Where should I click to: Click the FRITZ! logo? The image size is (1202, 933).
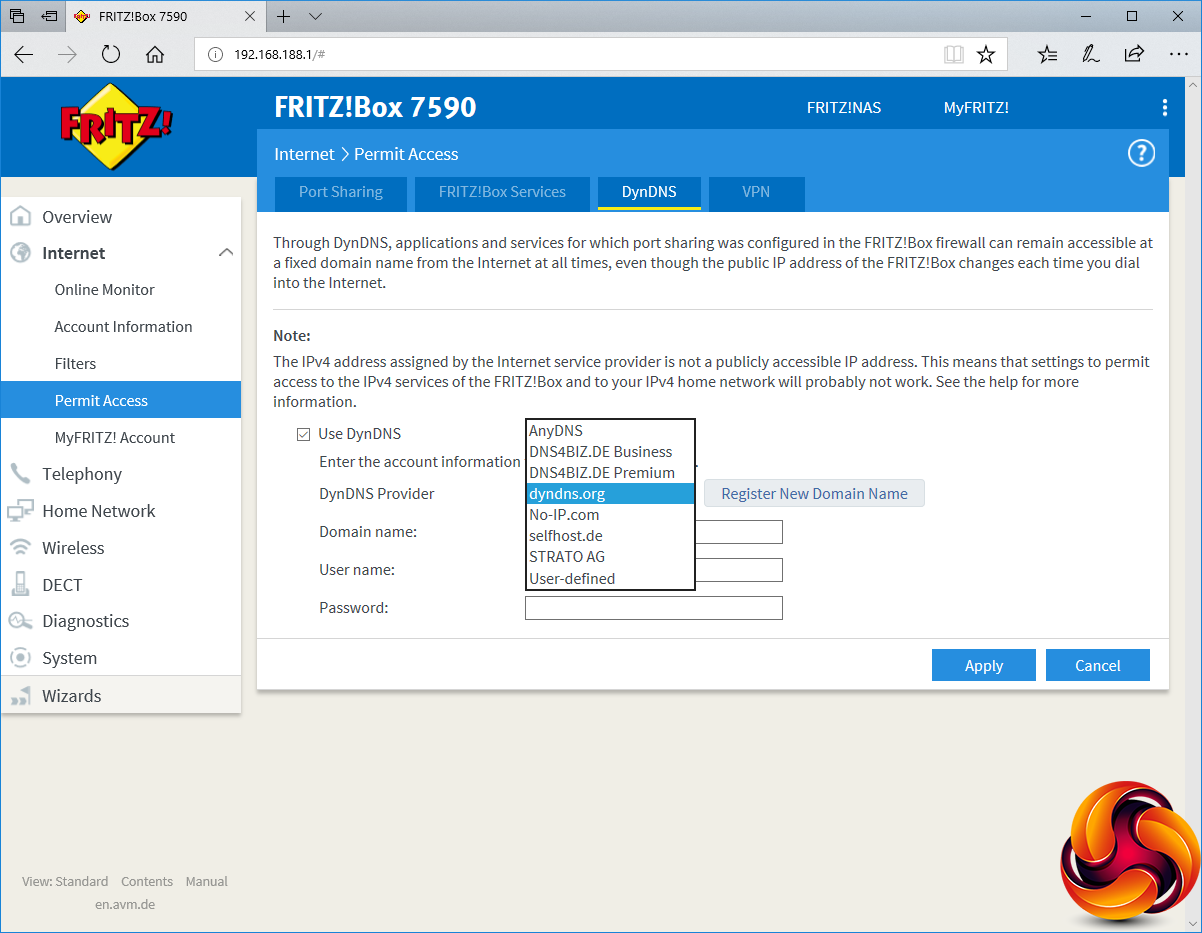[116, 126]
